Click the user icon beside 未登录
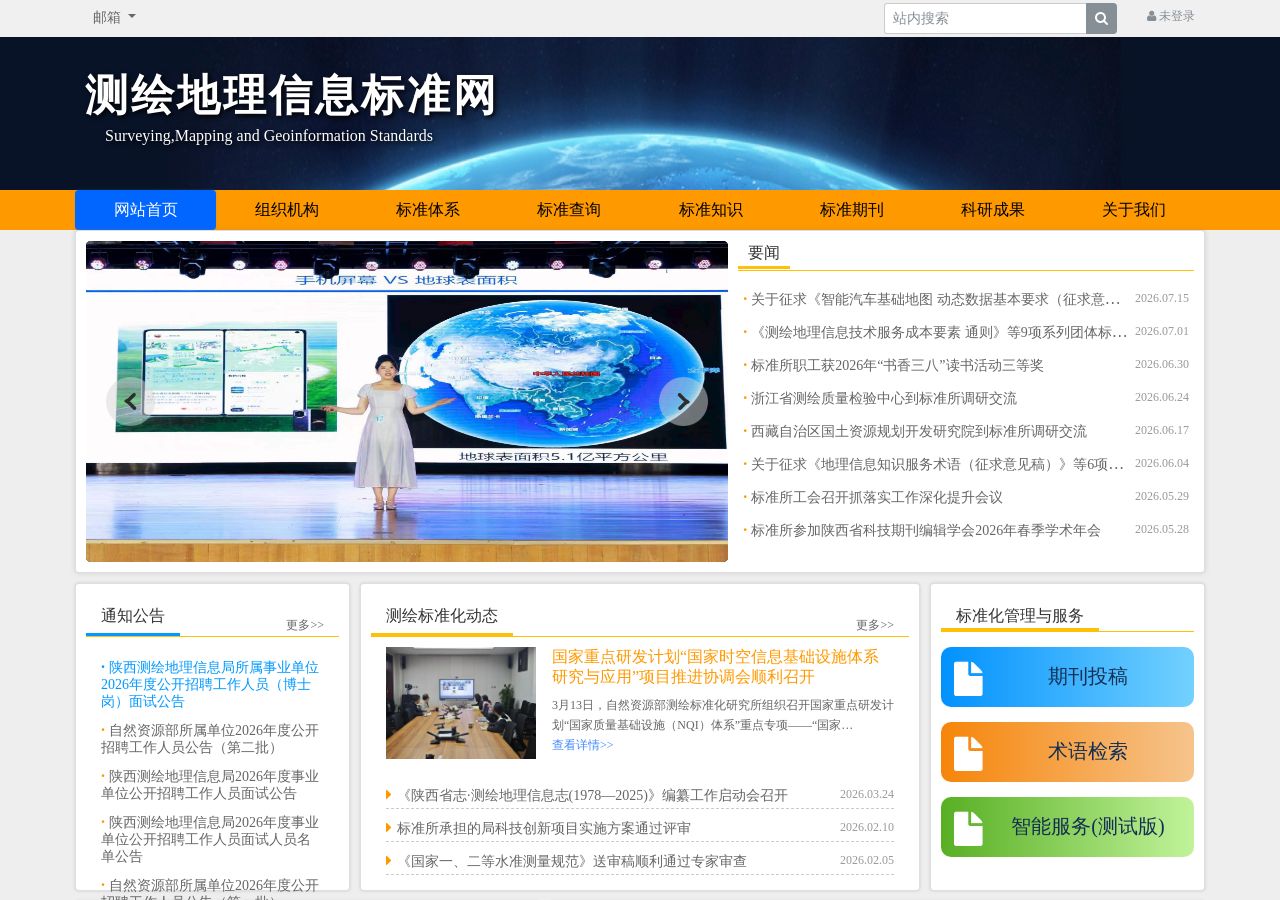The width and height of the screenshot is (1280, 900). click(x=1151, y=16)
